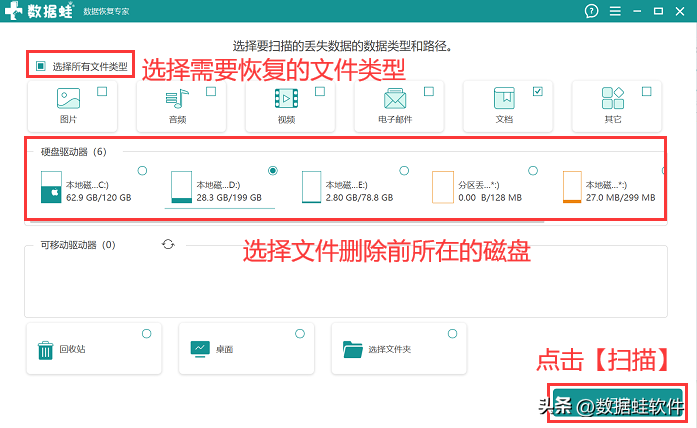Select the local disk C: radio button
697x428 pixels.
142,171
